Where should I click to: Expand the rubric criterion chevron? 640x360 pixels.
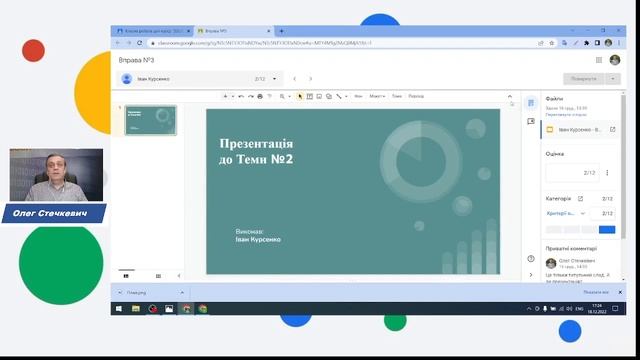point(583,213)
